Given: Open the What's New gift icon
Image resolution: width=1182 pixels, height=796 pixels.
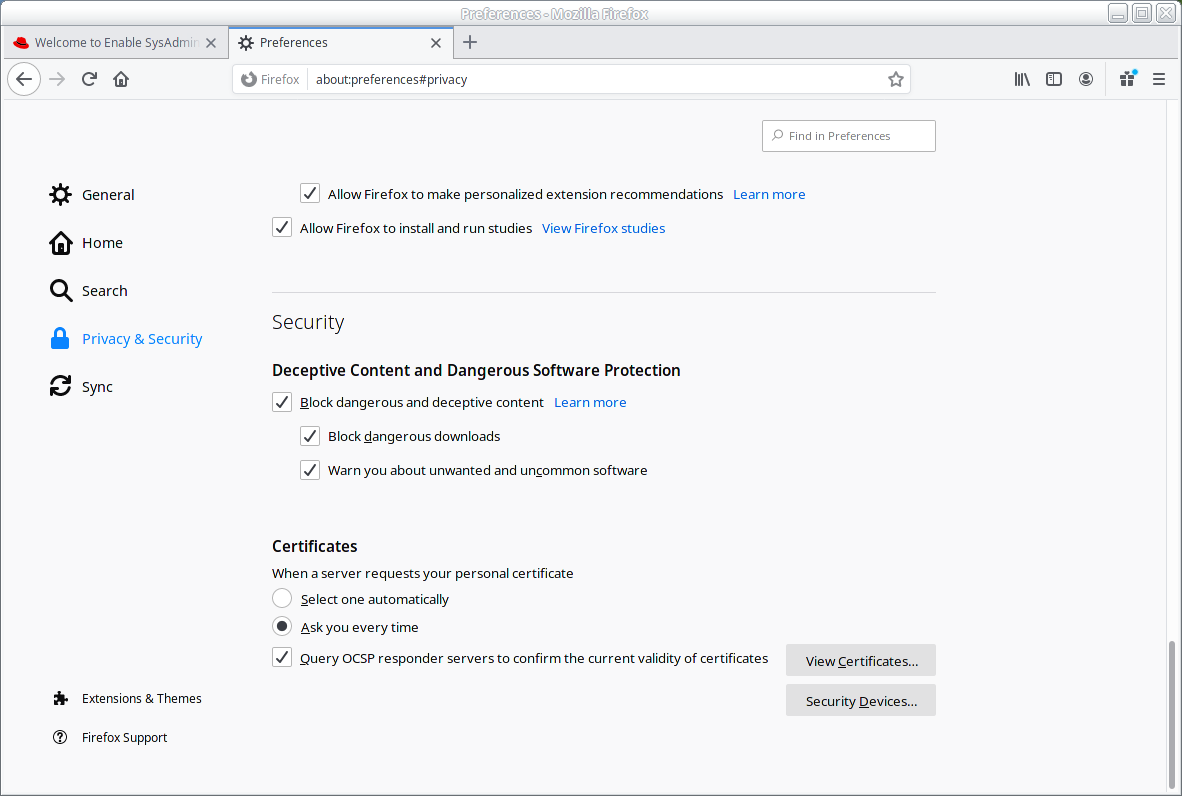Looking at the screenshot, I should coord(1127,79).
